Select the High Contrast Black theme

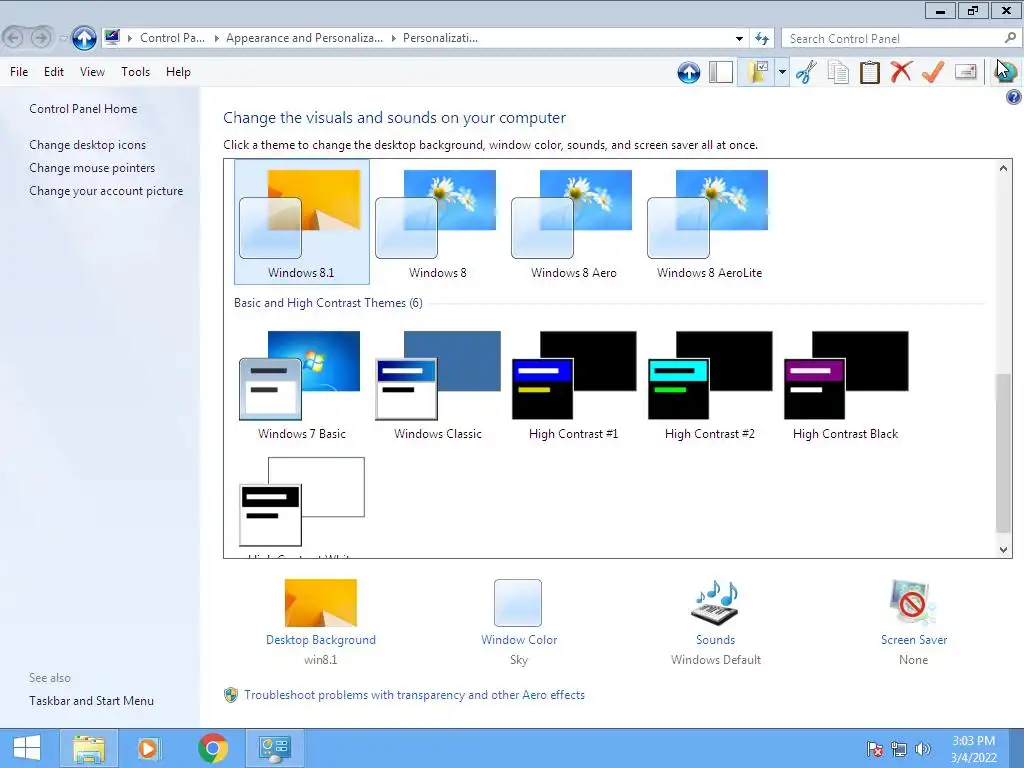point(845,384)
